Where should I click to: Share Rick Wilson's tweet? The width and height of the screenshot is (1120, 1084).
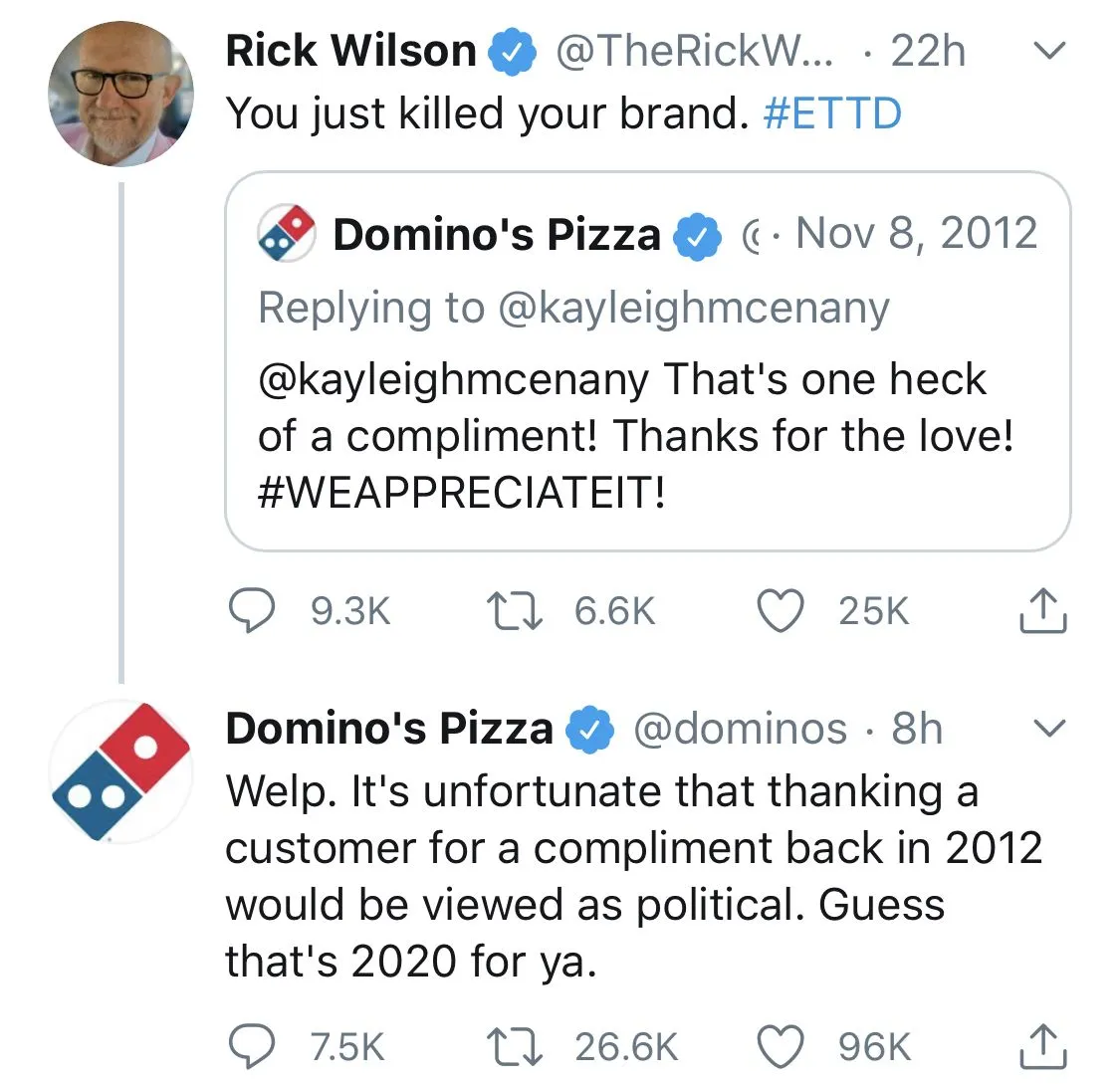(x=1042, y=610)
